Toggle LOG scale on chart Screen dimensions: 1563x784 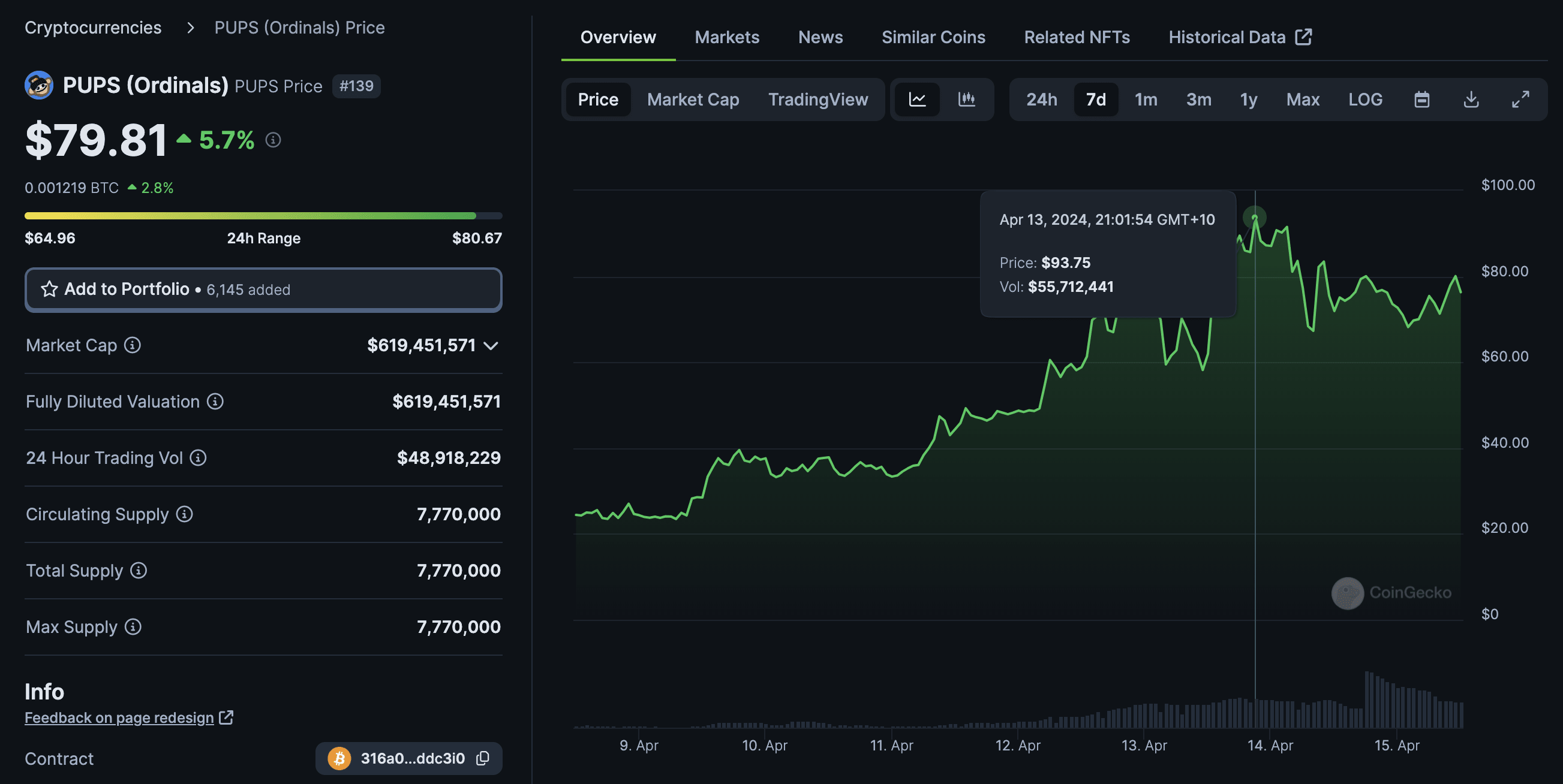[x=1365, y=99]
